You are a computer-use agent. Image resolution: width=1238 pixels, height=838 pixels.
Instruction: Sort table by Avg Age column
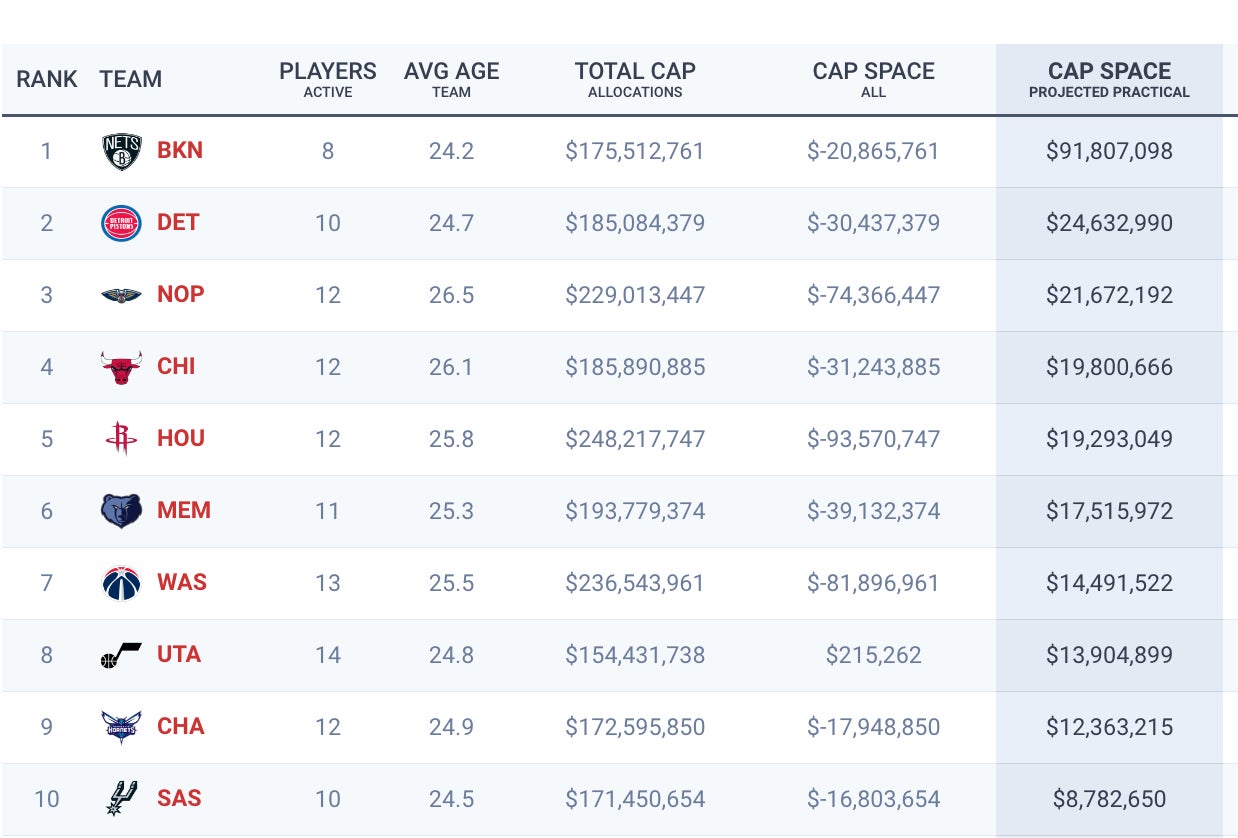451,80
